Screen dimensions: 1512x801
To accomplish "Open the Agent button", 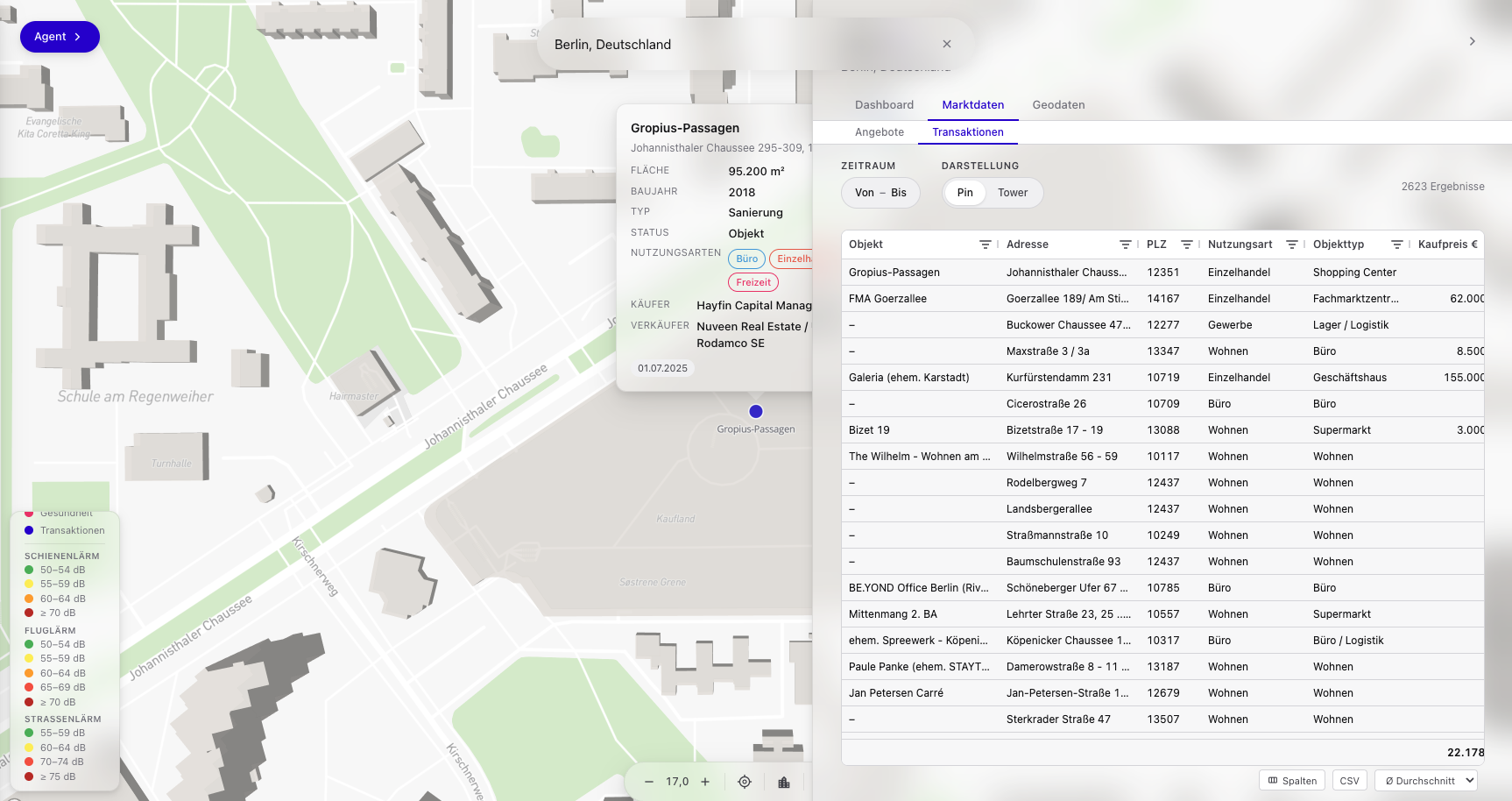I will point(60,37).
